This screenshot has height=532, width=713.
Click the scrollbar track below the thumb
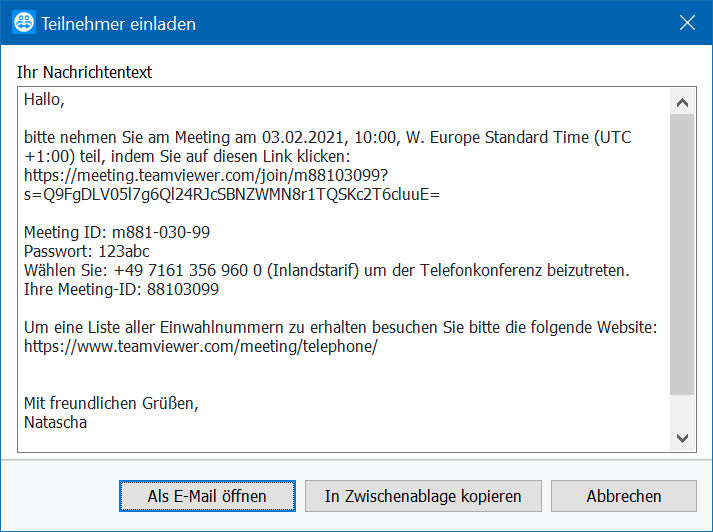(682, 410)
